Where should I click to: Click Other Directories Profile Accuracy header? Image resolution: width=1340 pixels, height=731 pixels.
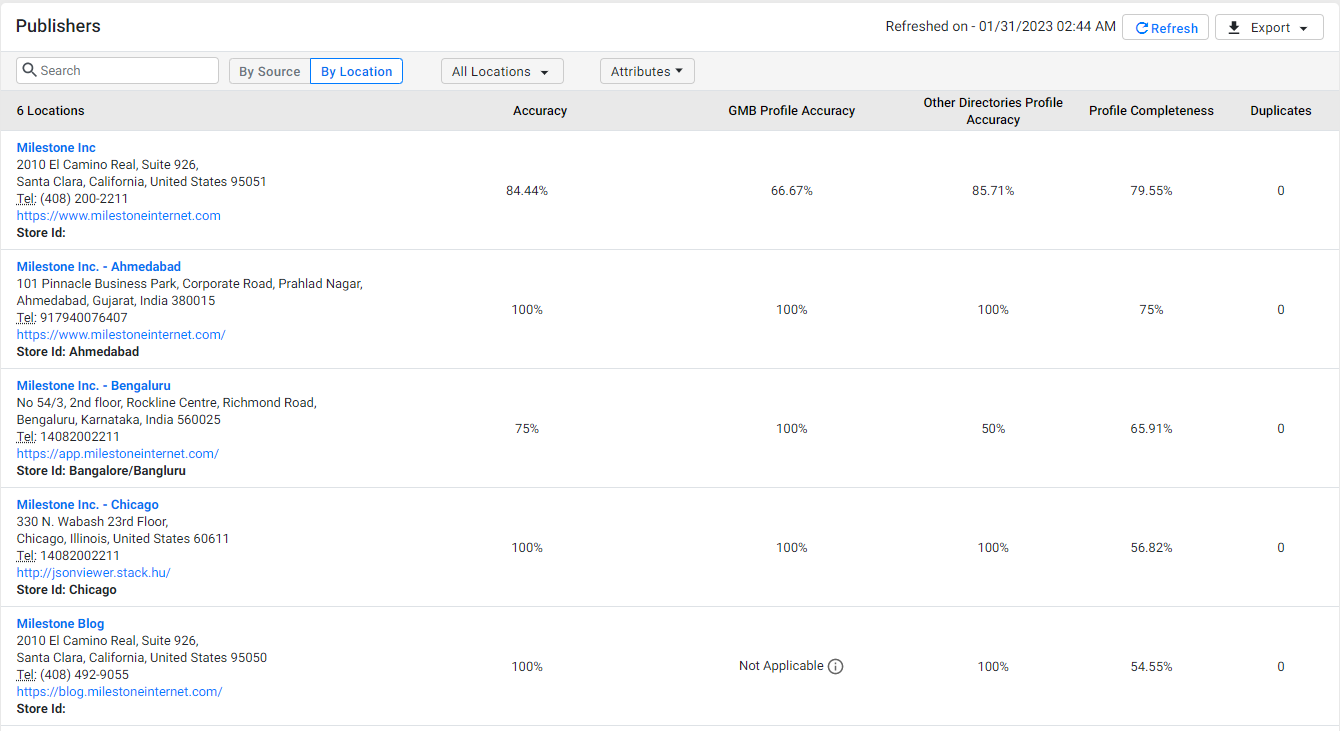(993, 111)
